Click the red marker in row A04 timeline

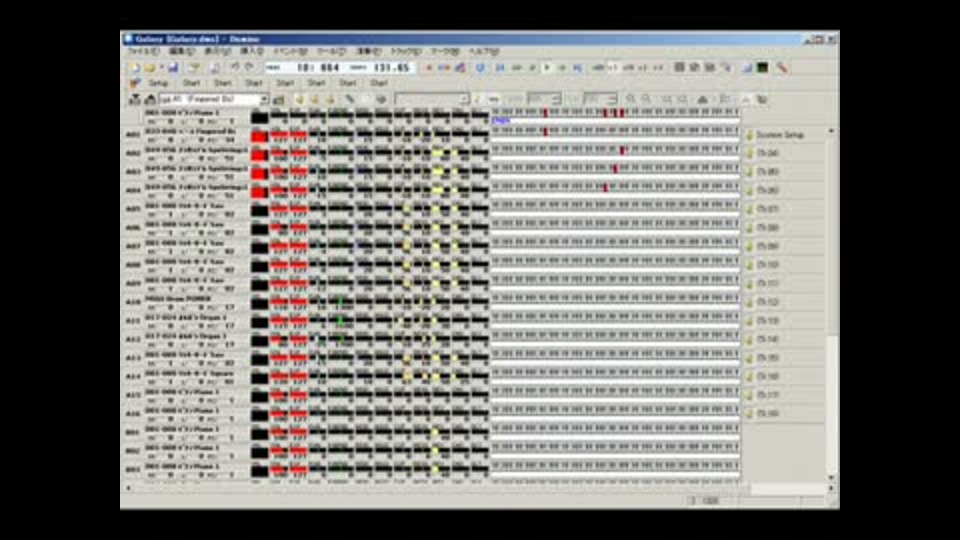point(606,187)
